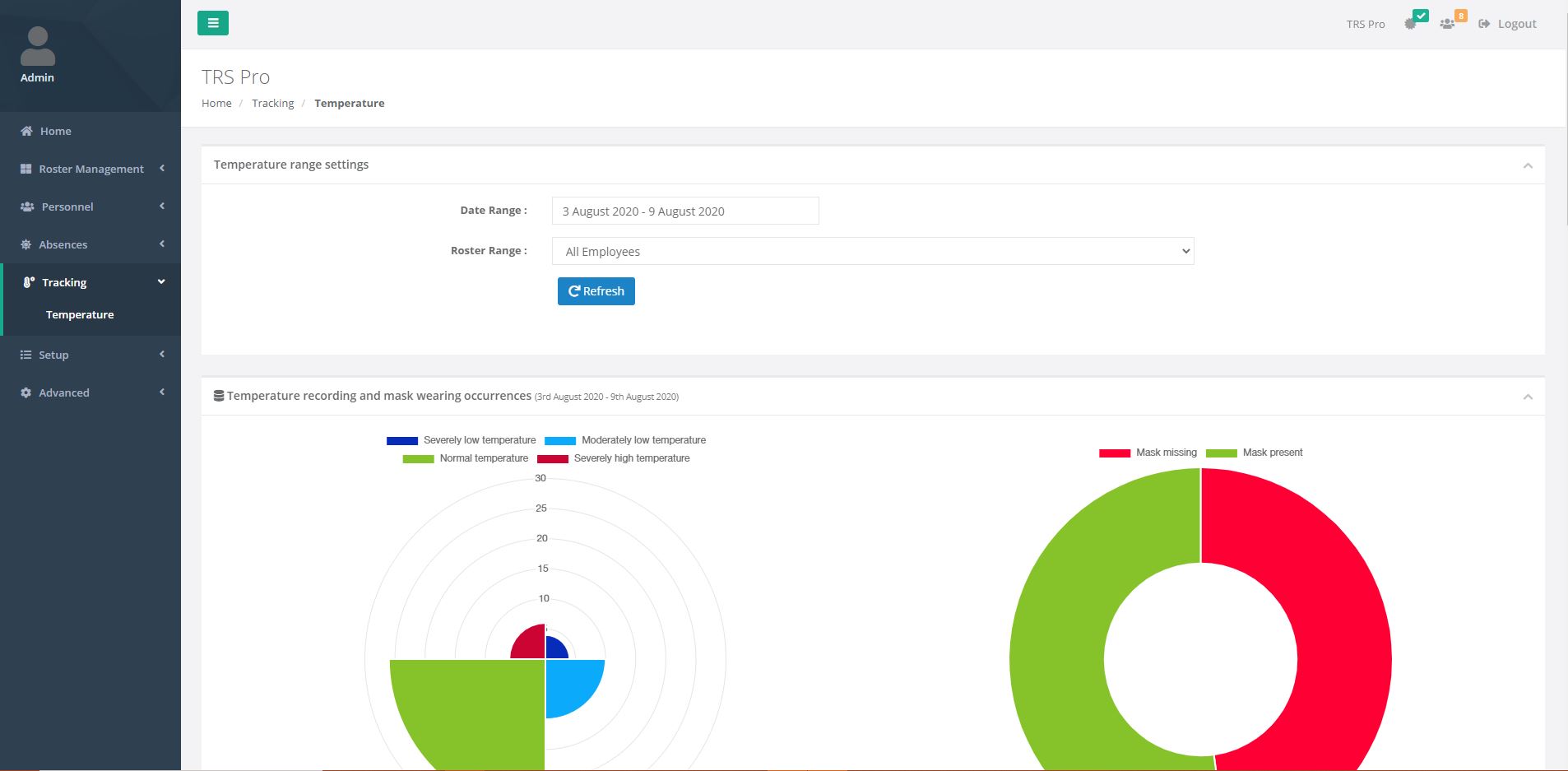
Task: Go to Tracking breadcrumb link
Action: [x=272, y=103]
